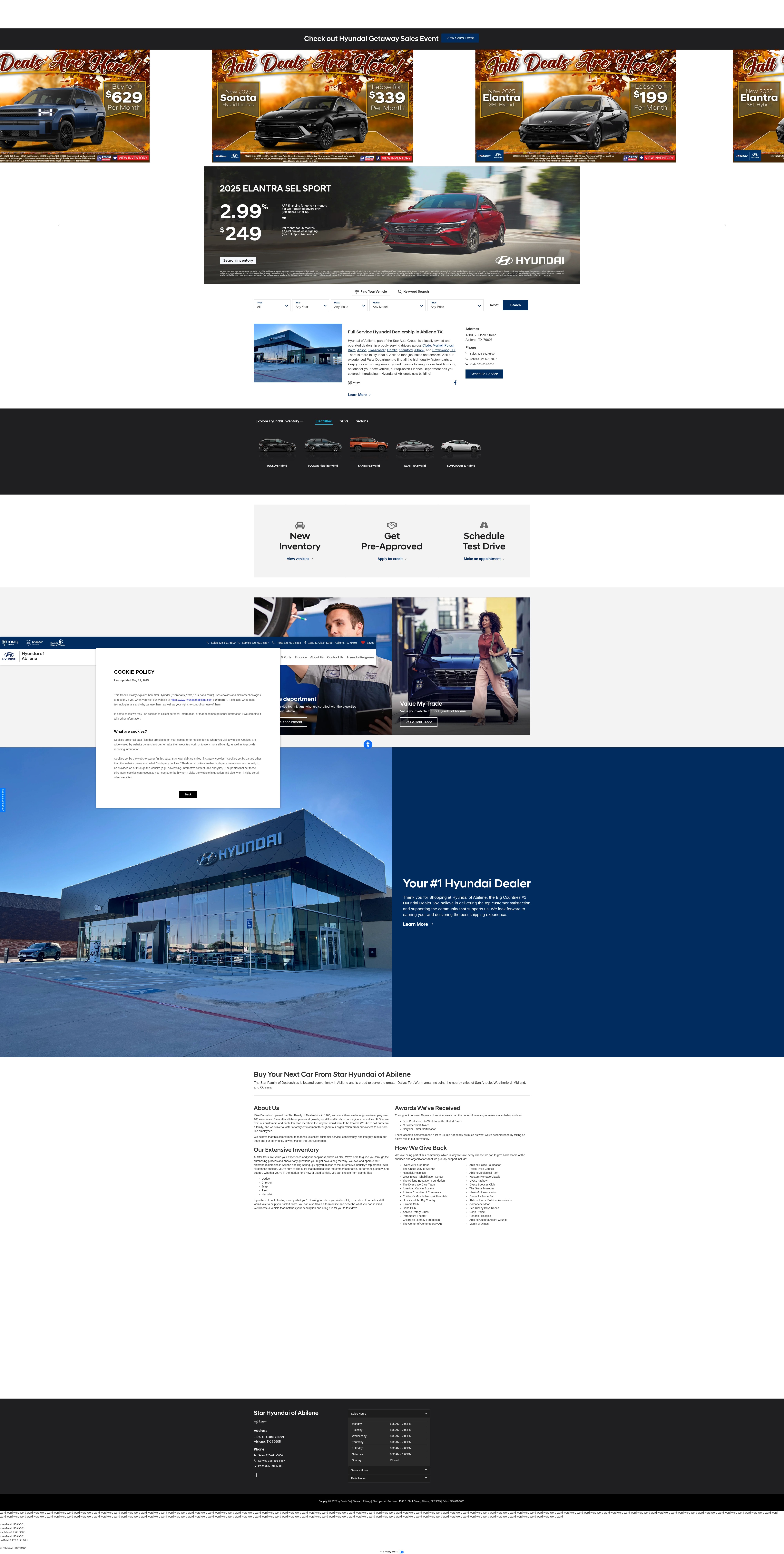Click Learn More under Your #1 Hyundai Dealer
784x1554 pixels.
click(x=418, y=924)
